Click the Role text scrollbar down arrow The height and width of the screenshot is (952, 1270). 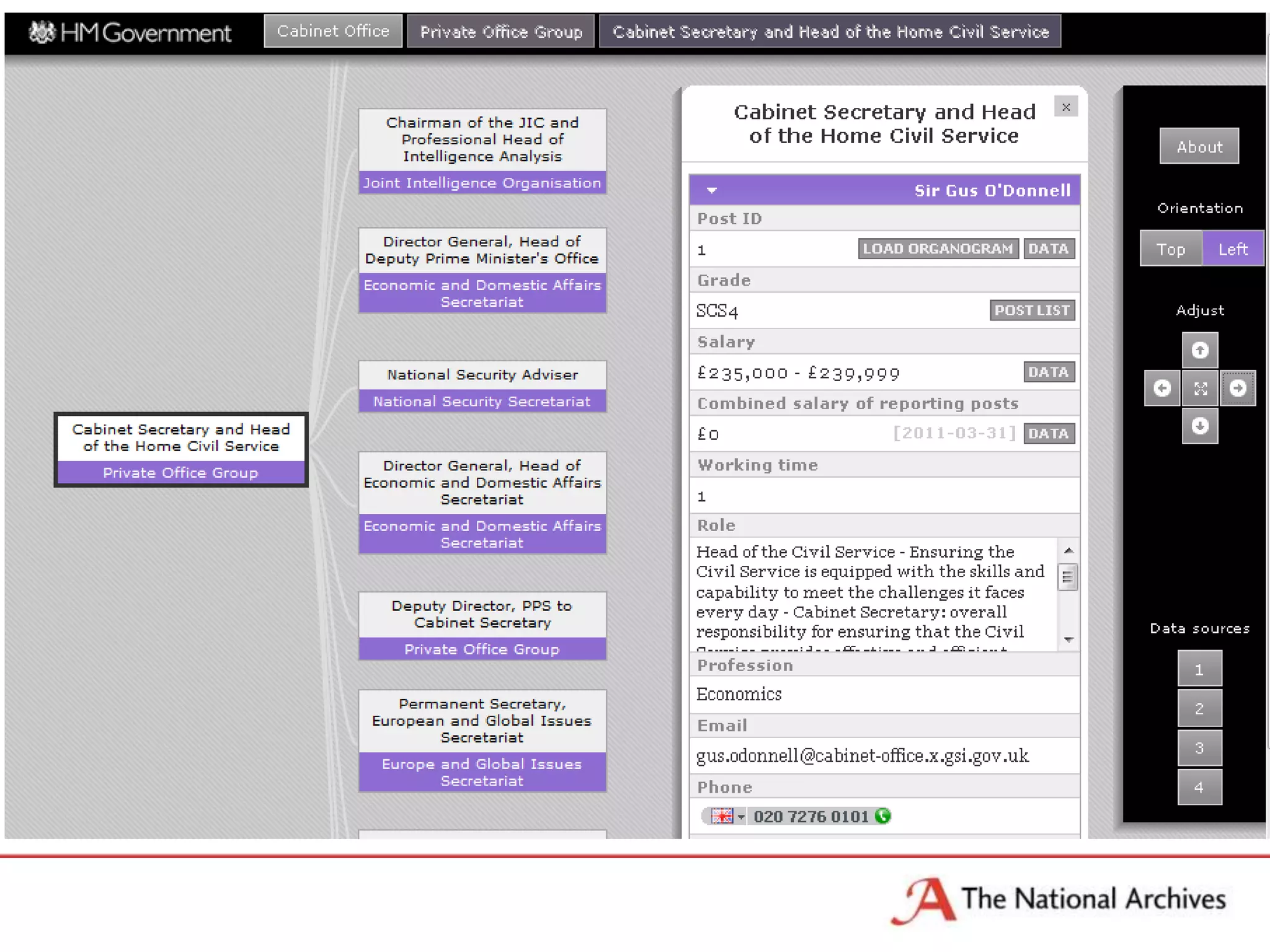click(x=1068, y=640)
